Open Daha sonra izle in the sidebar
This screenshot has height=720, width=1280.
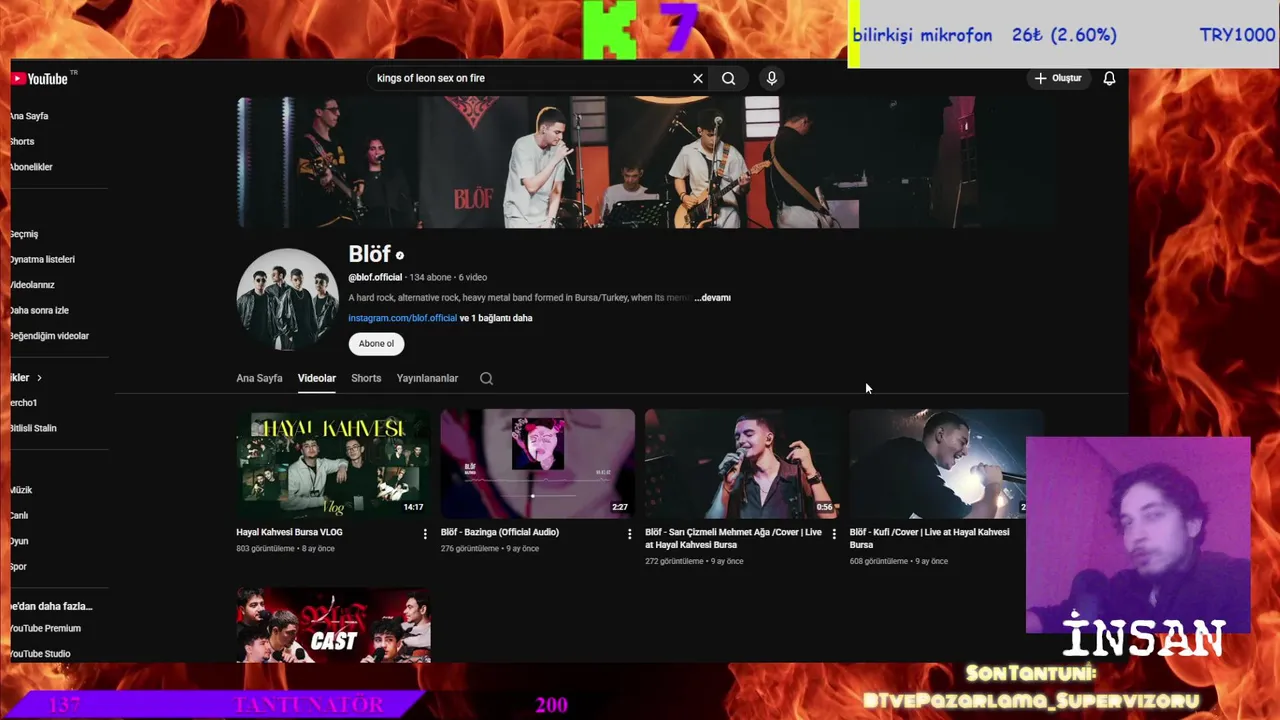(x=39, y=310)
